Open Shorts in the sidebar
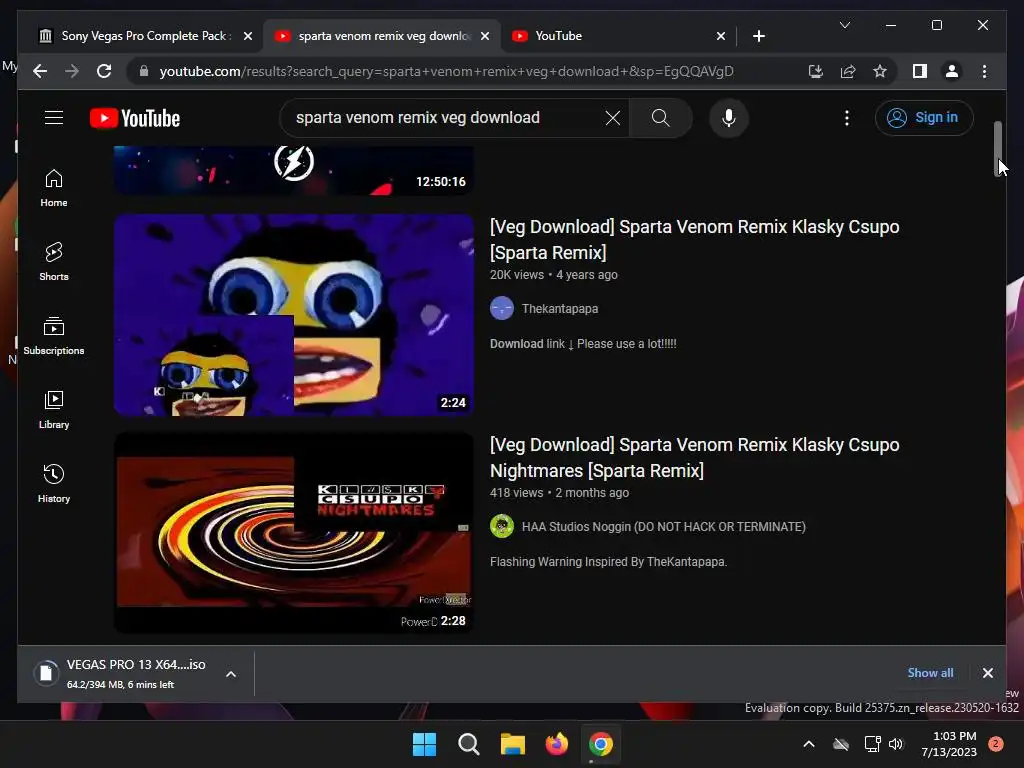Viewport: 1024px width, 768px height. 54,262
